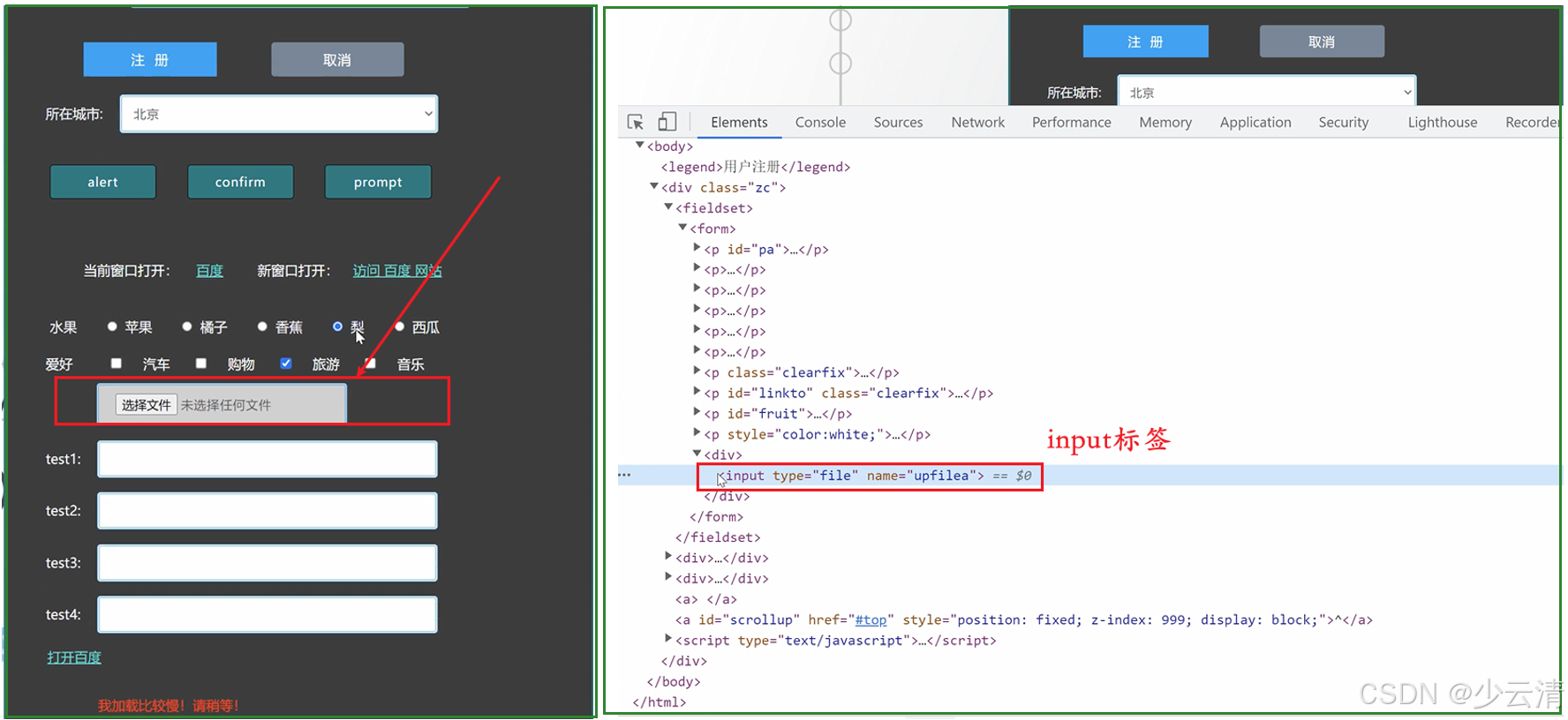The image size is (1568, 720).
Task: Select the 梨 radio button
Action: coord(337,326)
